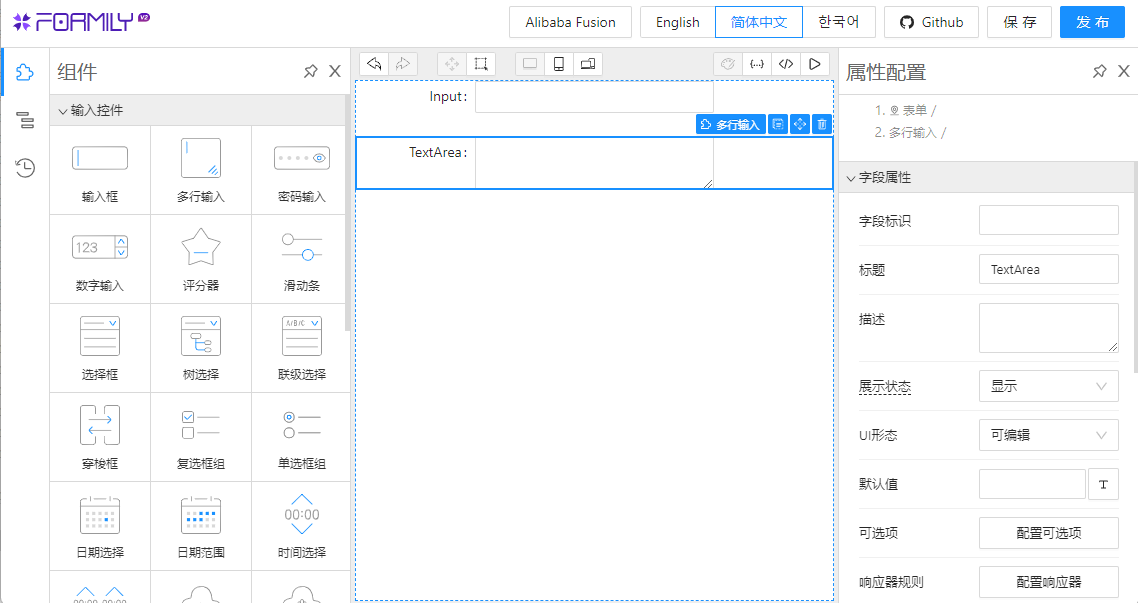Select the 树选择 tree select component
Image resolution: width=1138 pixels, height=603 pixels.
(201, 349)
